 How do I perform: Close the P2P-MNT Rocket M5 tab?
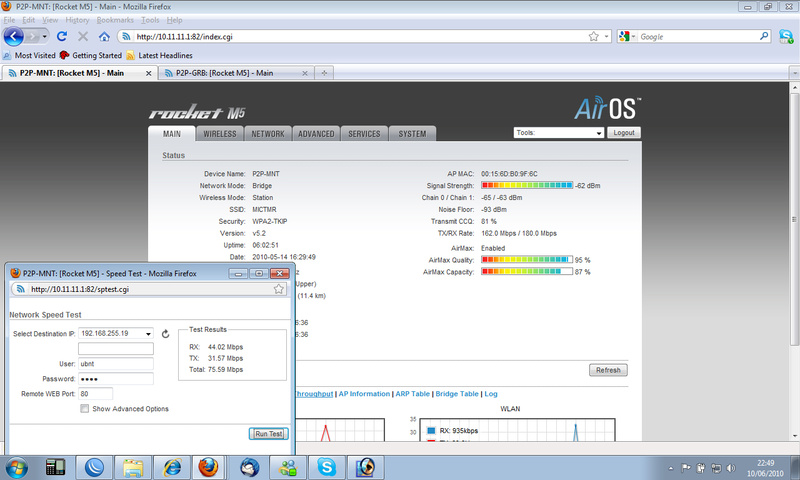(148, 73)
